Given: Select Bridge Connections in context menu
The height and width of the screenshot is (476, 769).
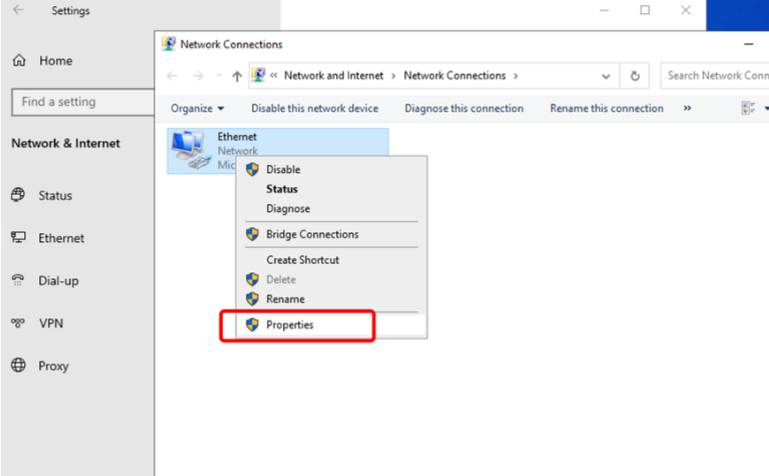Looking at the screenshot, I should pyautogui.click(x=312, y=235).
